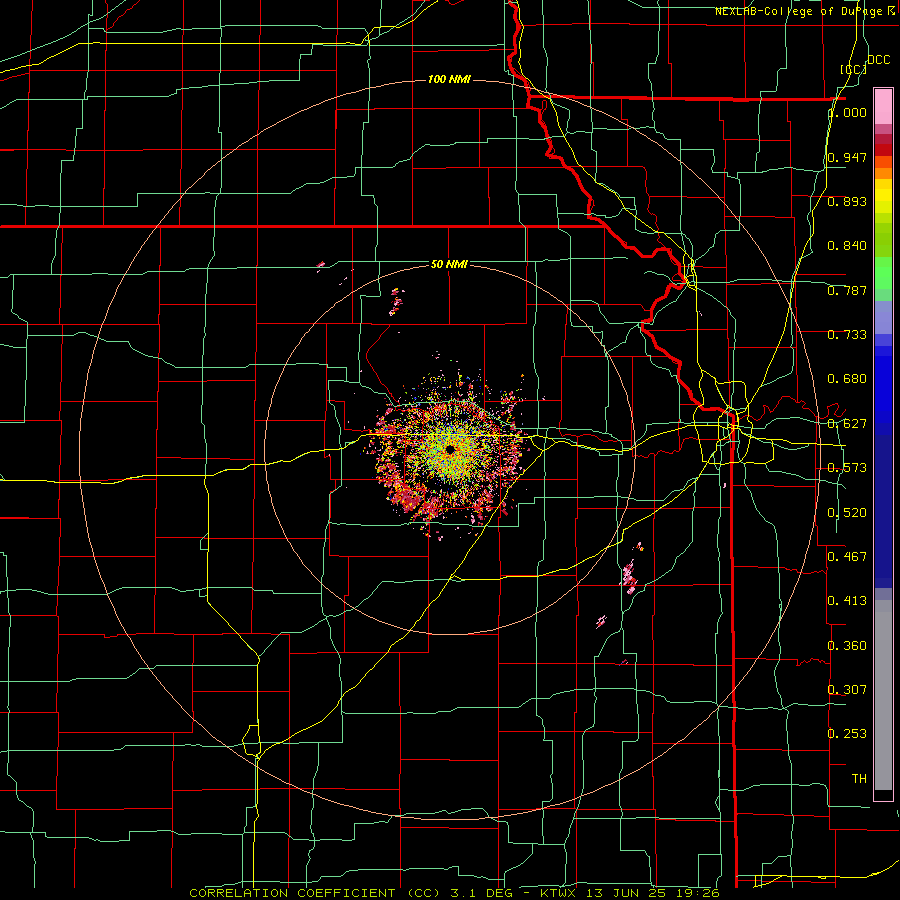The height and width of the screenshot is (900, 900).
Task: Click the Correlation Coefficient KTWX caption at the bottom
Action: tap(454, 893)
